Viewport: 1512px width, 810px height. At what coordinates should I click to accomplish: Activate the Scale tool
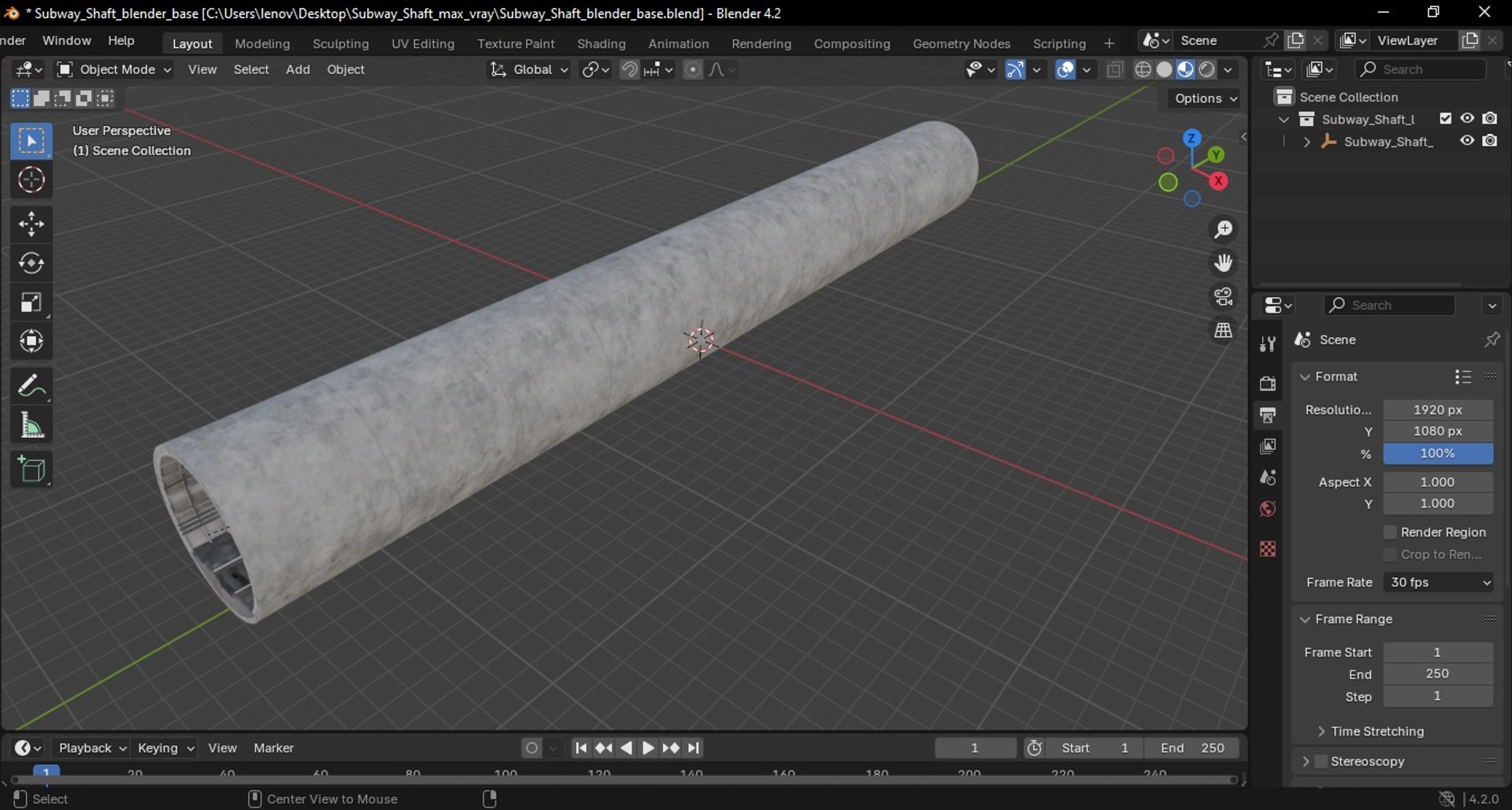31,303
